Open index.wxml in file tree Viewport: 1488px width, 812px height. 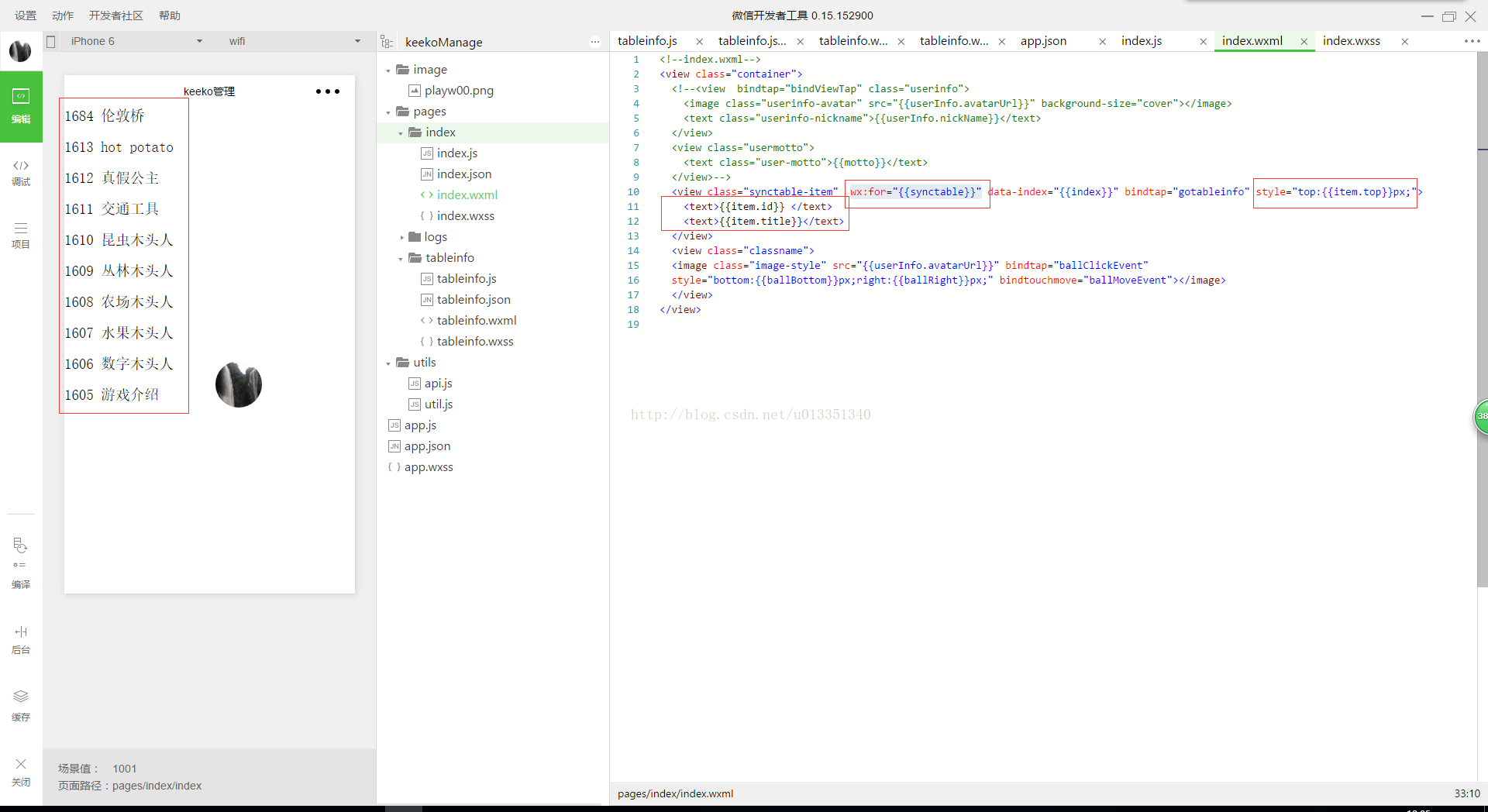point(467,195)
